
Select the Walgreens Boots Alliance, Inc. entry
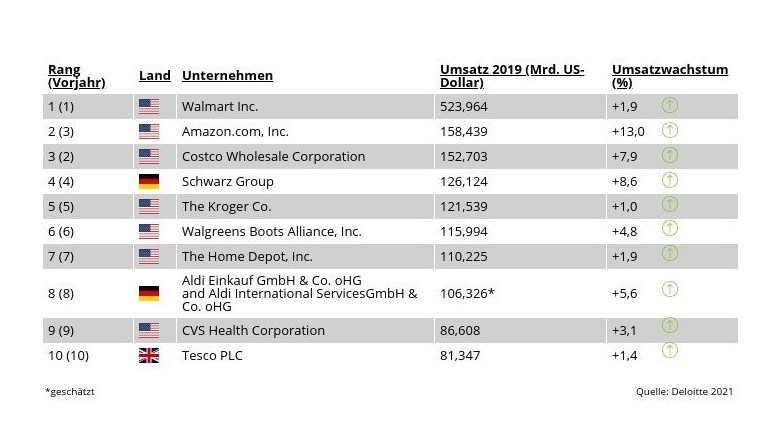[272, 231]
